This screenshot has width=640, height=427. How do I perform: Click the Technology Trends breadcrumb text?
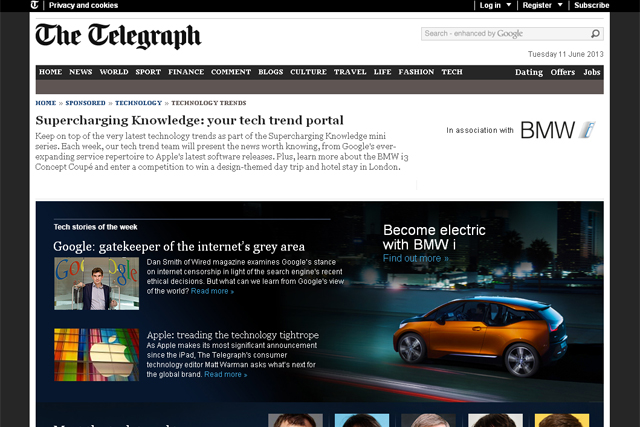[x=209, y=103]
